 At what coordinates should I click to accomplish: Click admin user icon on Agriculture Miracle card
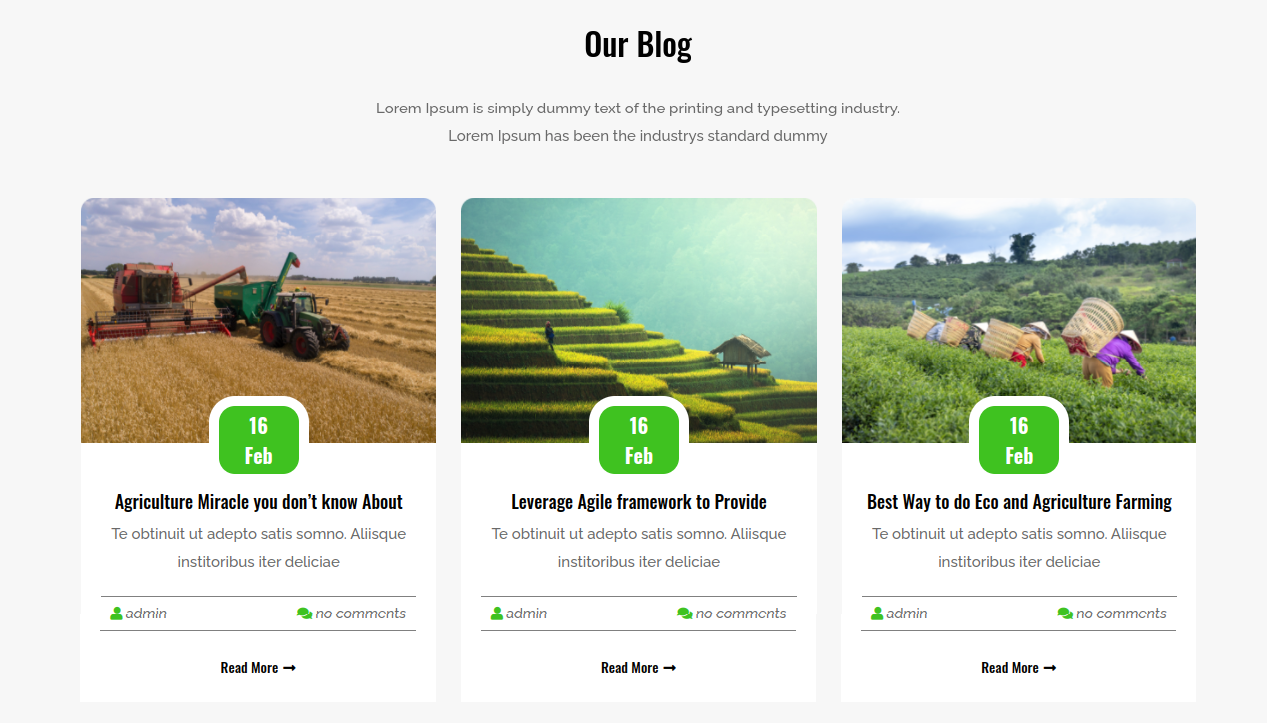pyautogui.click(x=116, y=614)
